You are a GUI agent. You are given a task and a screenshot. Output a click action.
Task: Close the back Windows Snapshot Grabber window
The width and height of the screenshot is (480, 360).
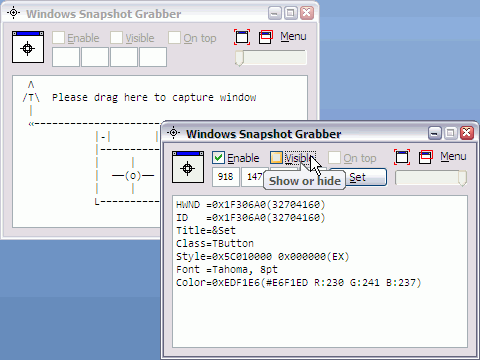point(307,13)
